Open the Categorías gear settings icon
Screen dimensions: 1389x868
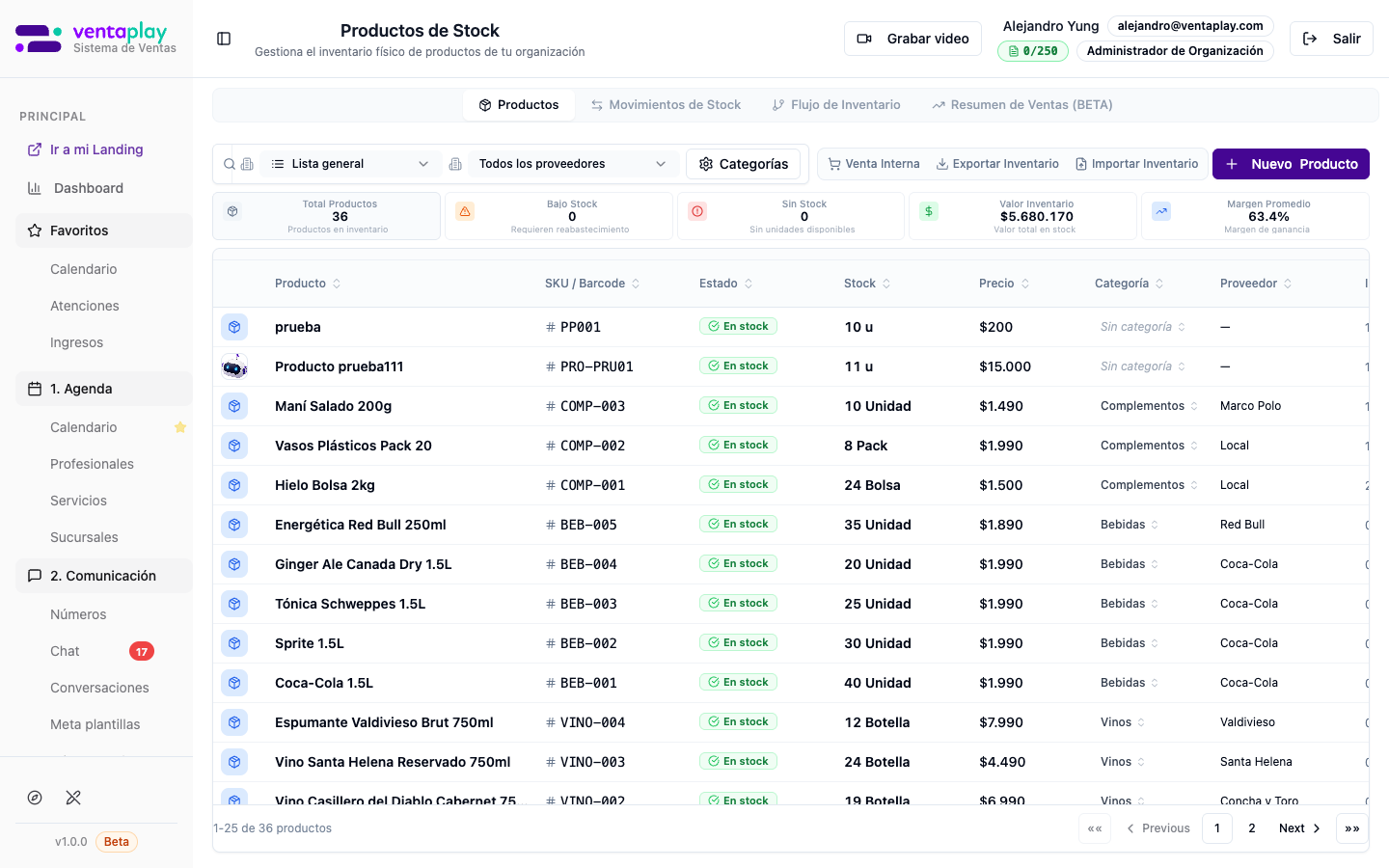[707, 164]
